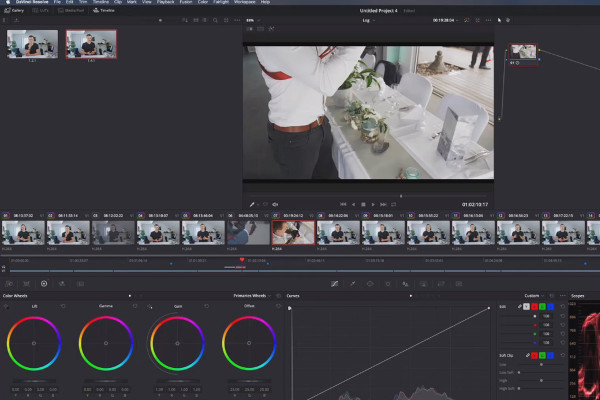Click the qualifier eyedropper icon under viewer

(252, 205)
